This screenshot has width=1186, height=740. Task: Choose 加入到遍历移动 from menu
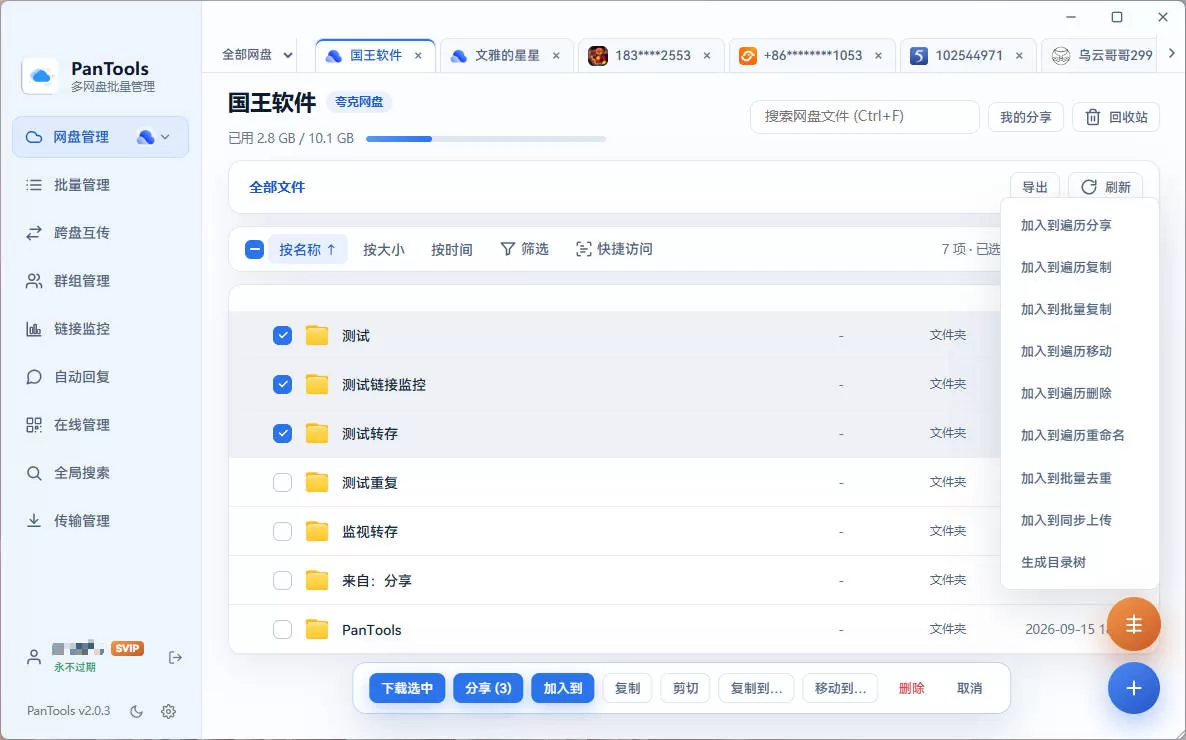coord(1079,351)
